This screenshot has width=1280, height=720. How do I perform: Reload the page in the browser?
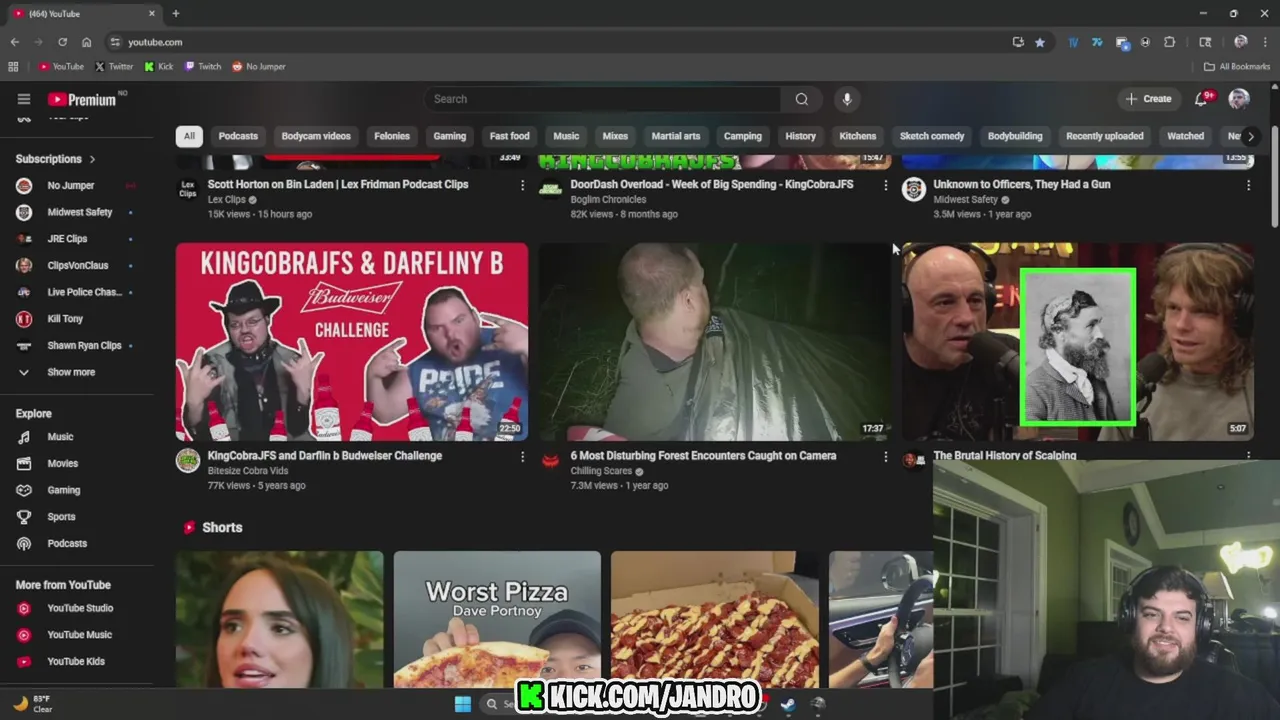click(x=62, y=42)
